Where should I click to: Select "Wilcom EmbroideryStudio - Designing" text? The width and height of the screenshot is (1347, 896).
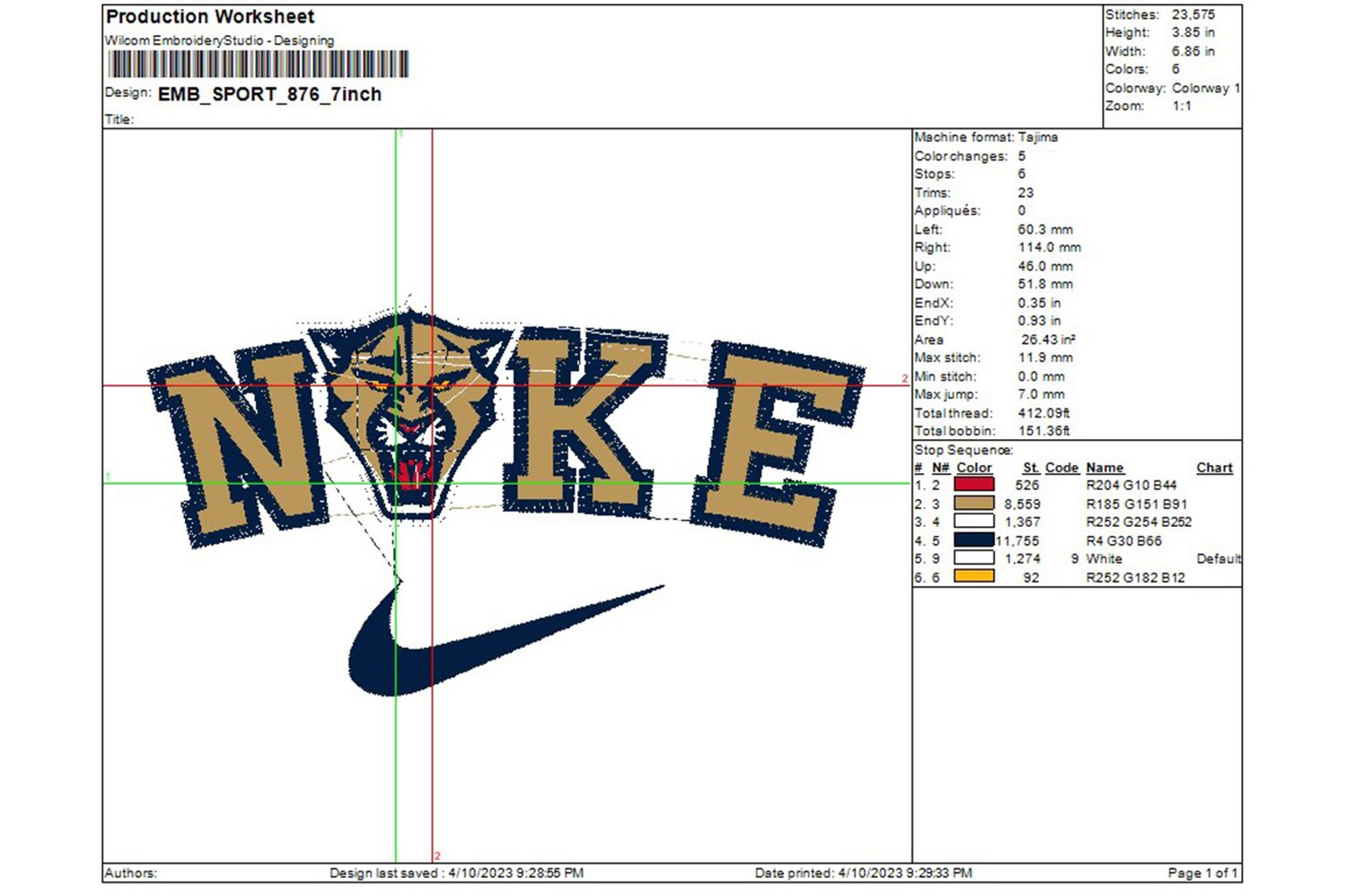[219, 40]
